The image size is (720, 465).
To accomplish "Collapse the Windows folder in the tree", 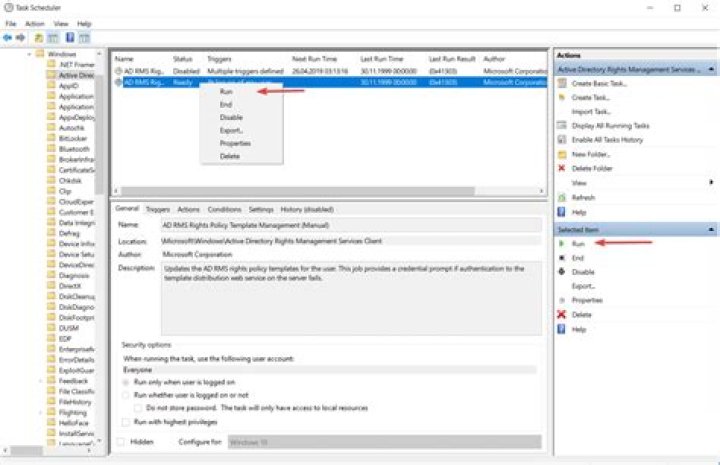I will [x=29, y=54].
